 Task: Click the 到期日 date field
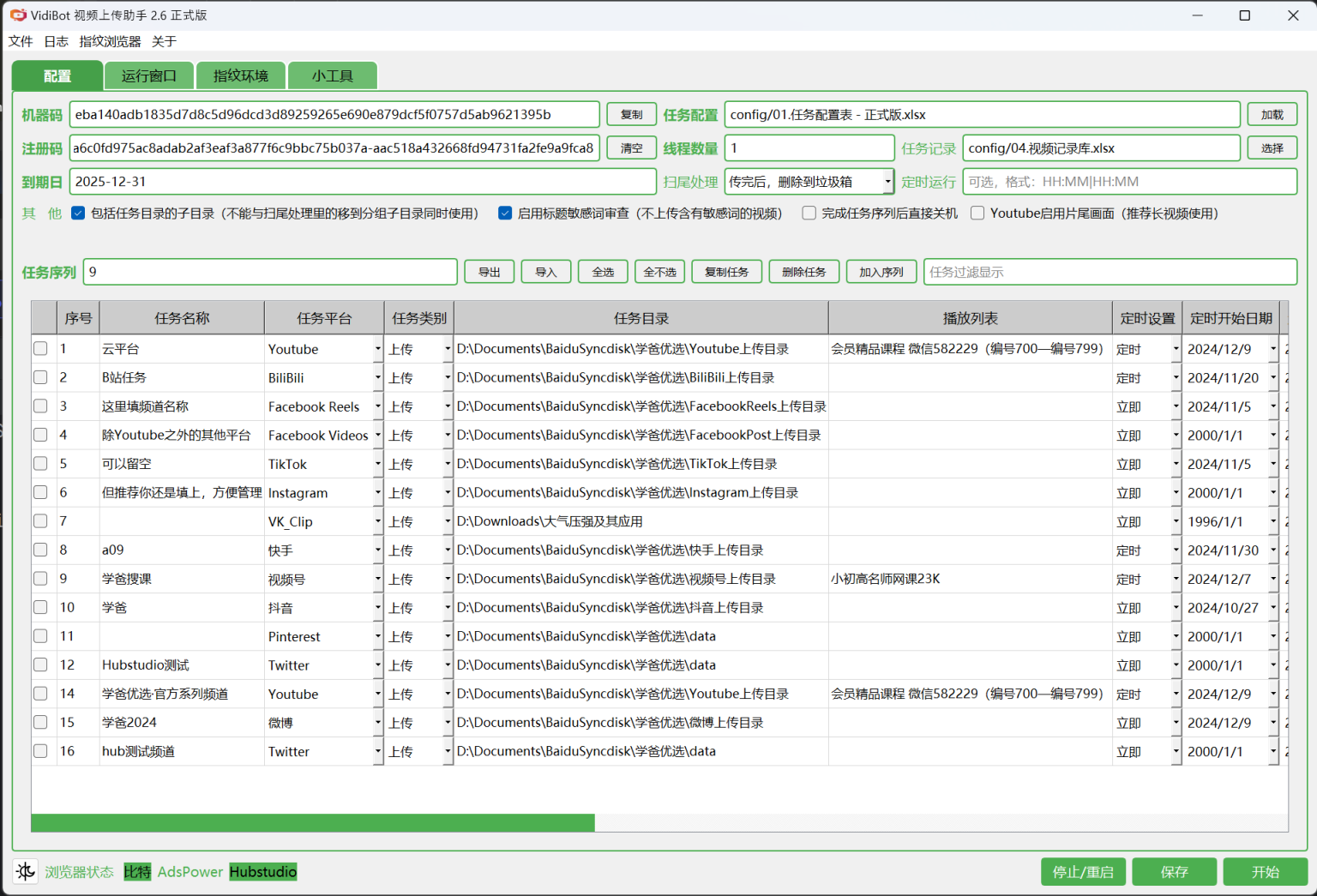(363, 182)
